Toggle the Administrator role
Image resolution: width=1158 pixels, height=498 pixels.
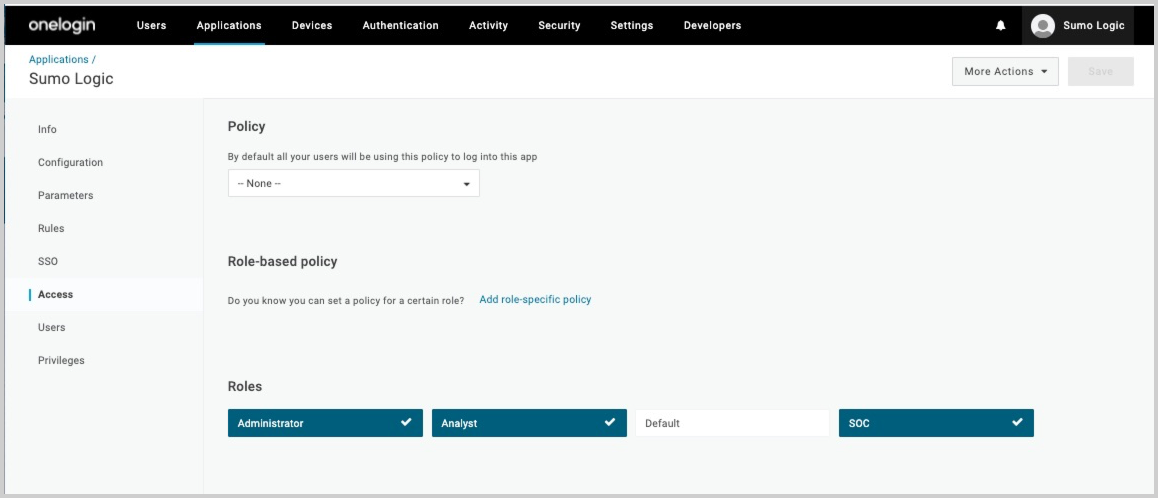[325, 423]
